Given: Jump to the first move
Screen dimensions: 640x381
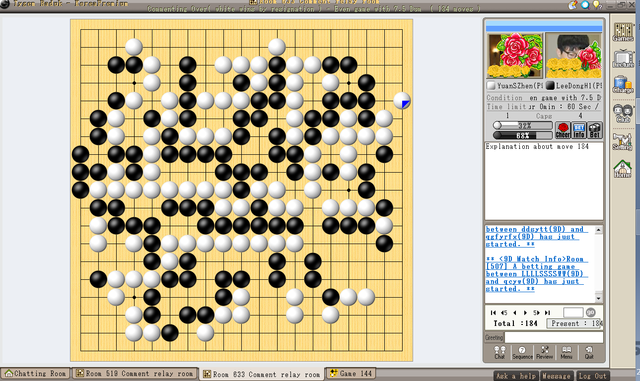Looking at the screenshot, I should [493, 313].
